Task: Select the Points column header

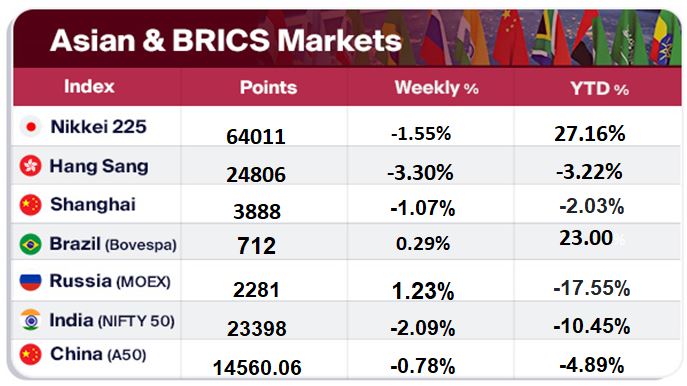Action: 268,88
